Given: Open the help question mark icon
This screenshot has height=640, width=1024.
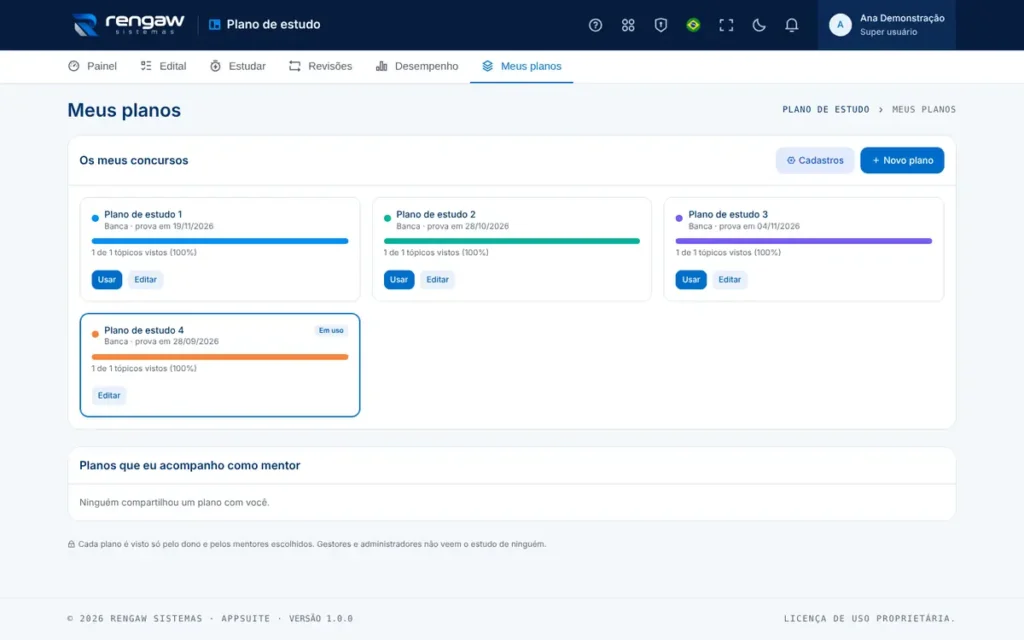Looking at the screenshot, I should click(595, 25).
